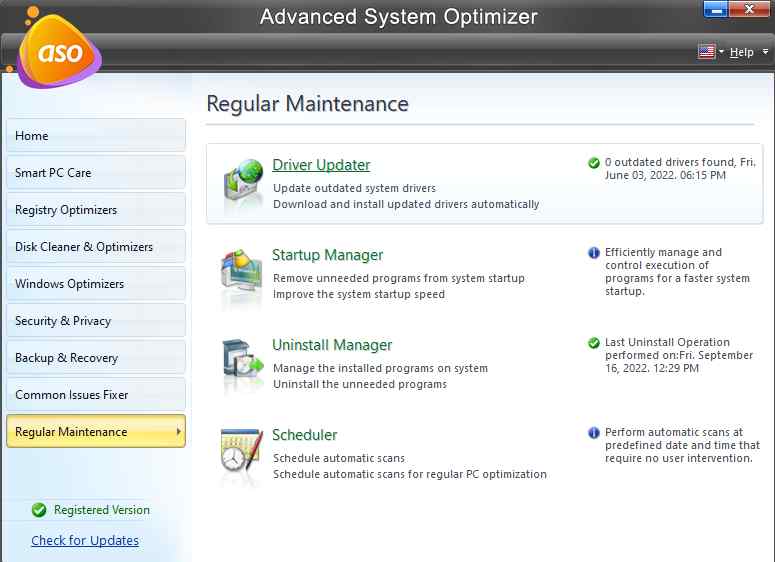Minimize the Advanced System Optimizer window
The image size is (775, 562).
pyautogui.click(x=716, y=9)
